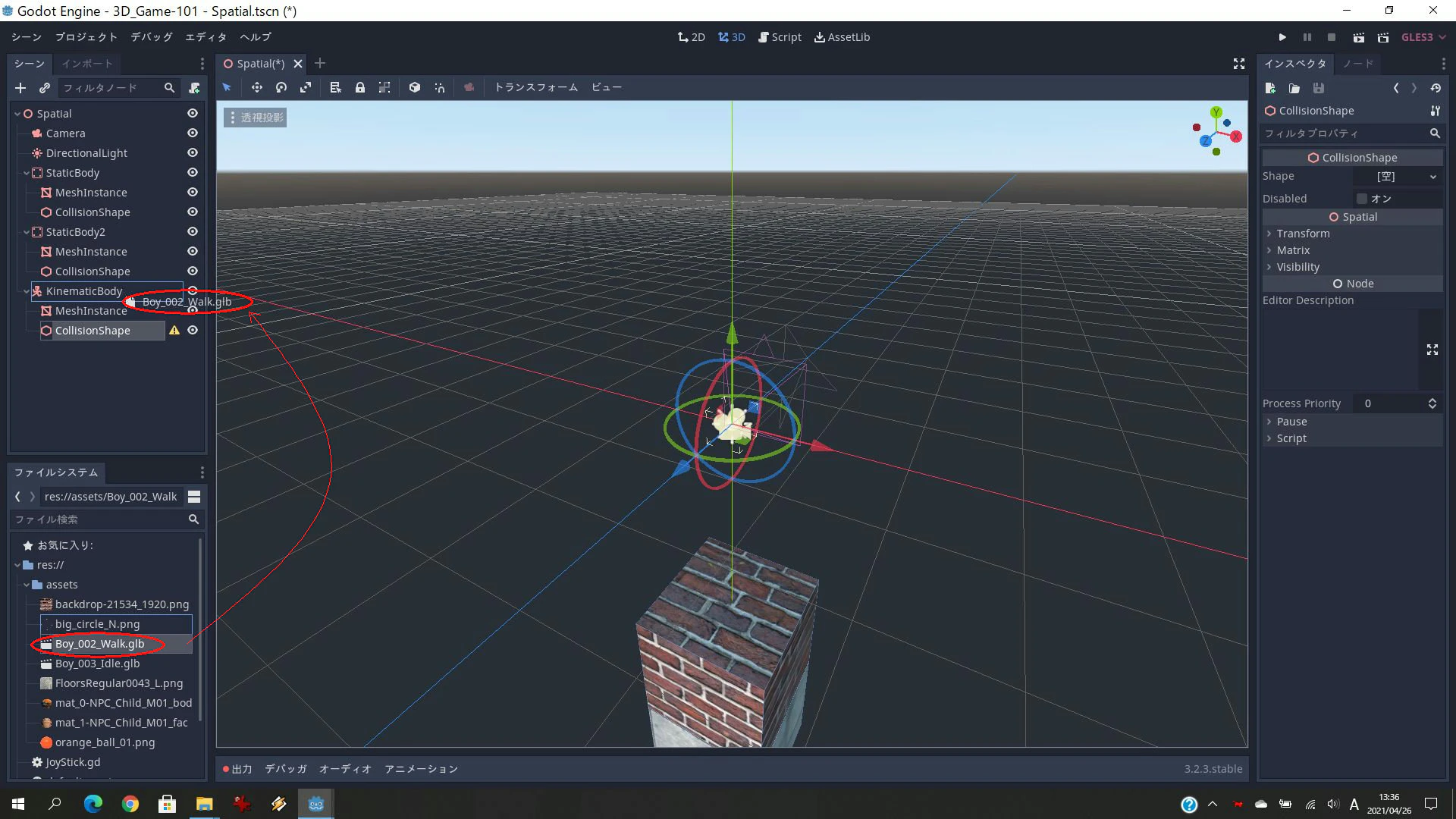Activate the Select mode arrow tool
Viewport: 1456px width, 819px height.
click(227, 87)
